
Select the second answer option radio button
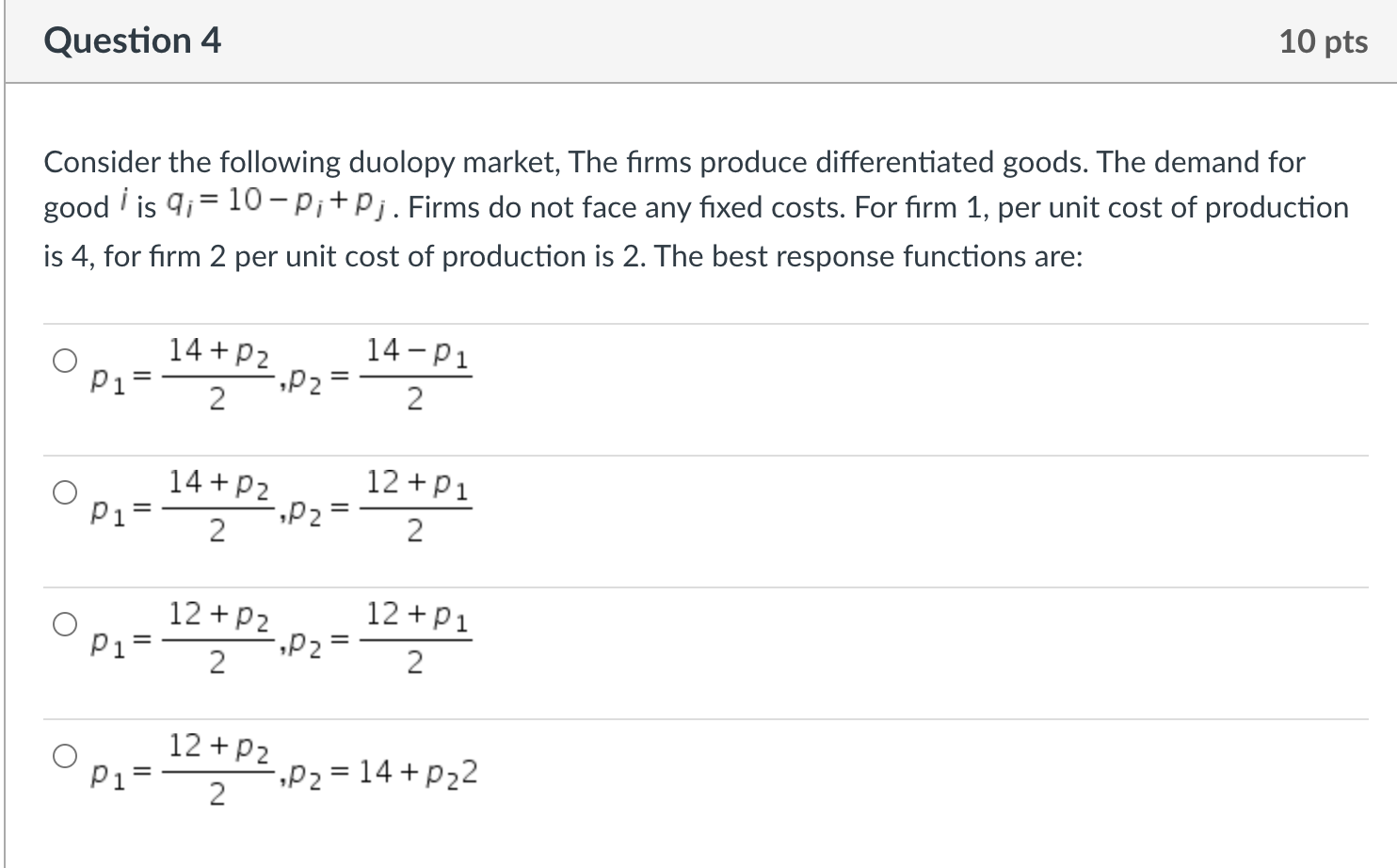tap(64, 490)
